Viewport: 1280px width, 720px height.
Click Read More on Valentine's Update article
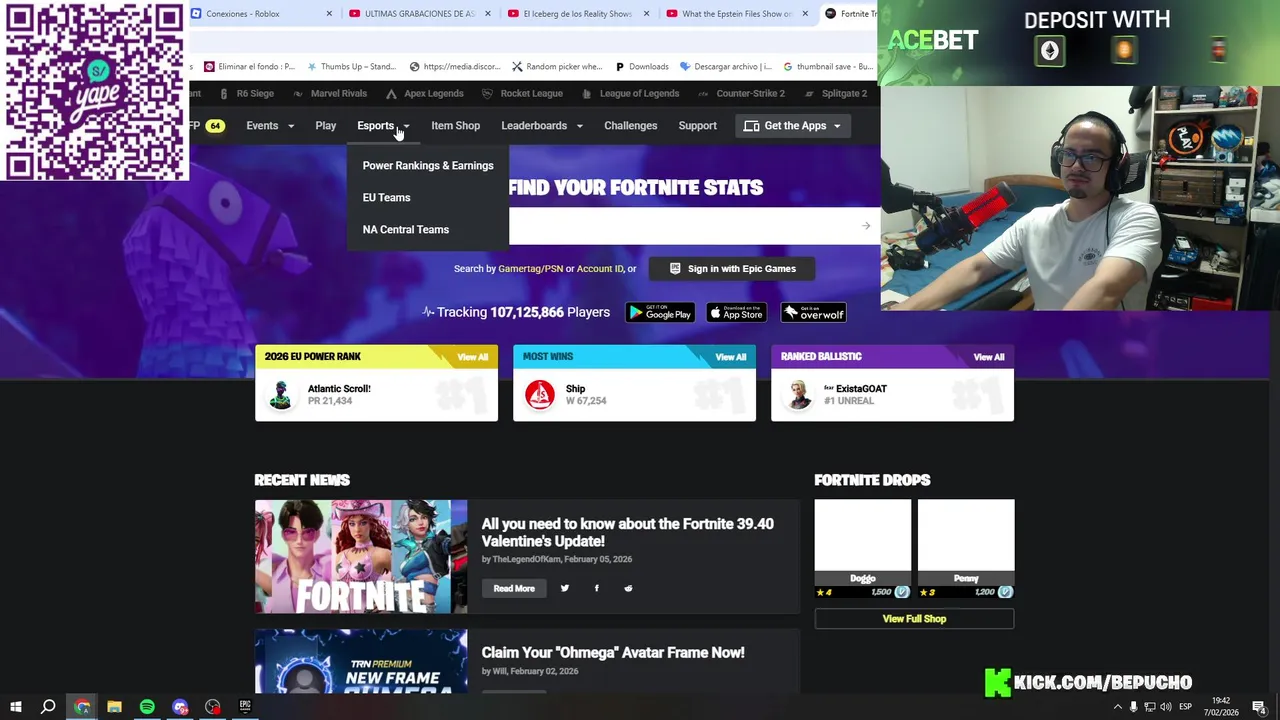point(514,589)
